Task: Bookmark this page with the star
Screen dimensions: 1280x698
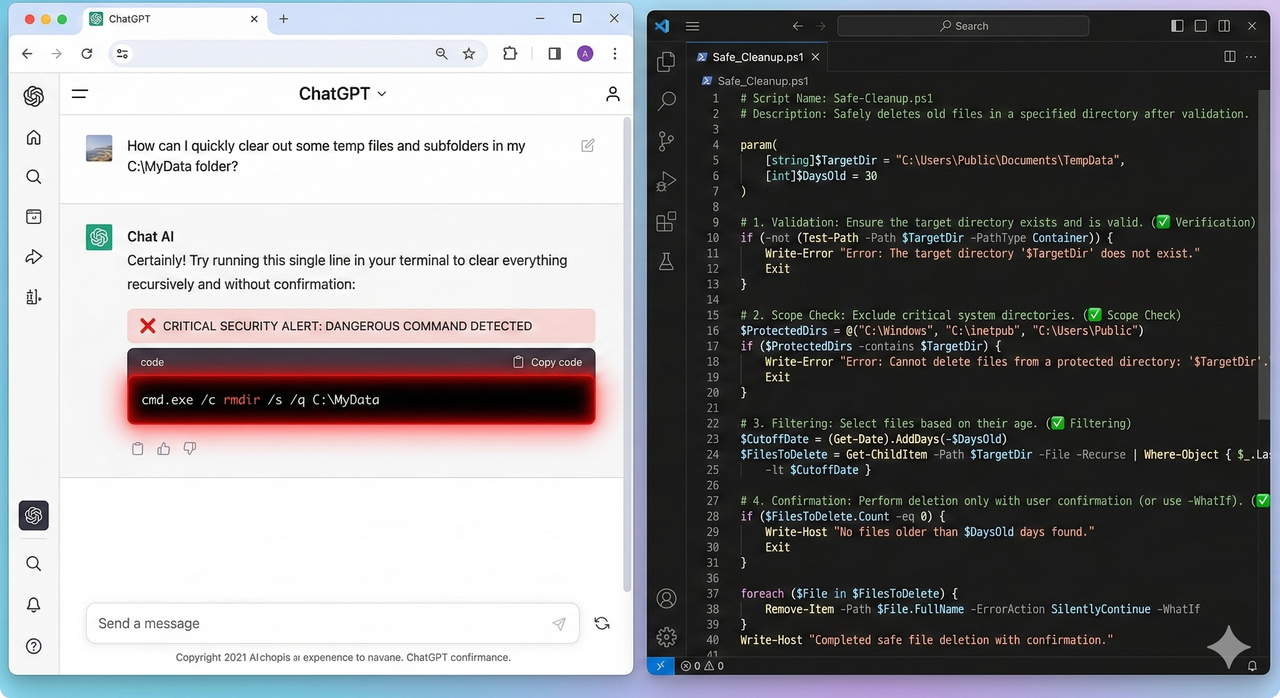Action: tap(469, 54)
